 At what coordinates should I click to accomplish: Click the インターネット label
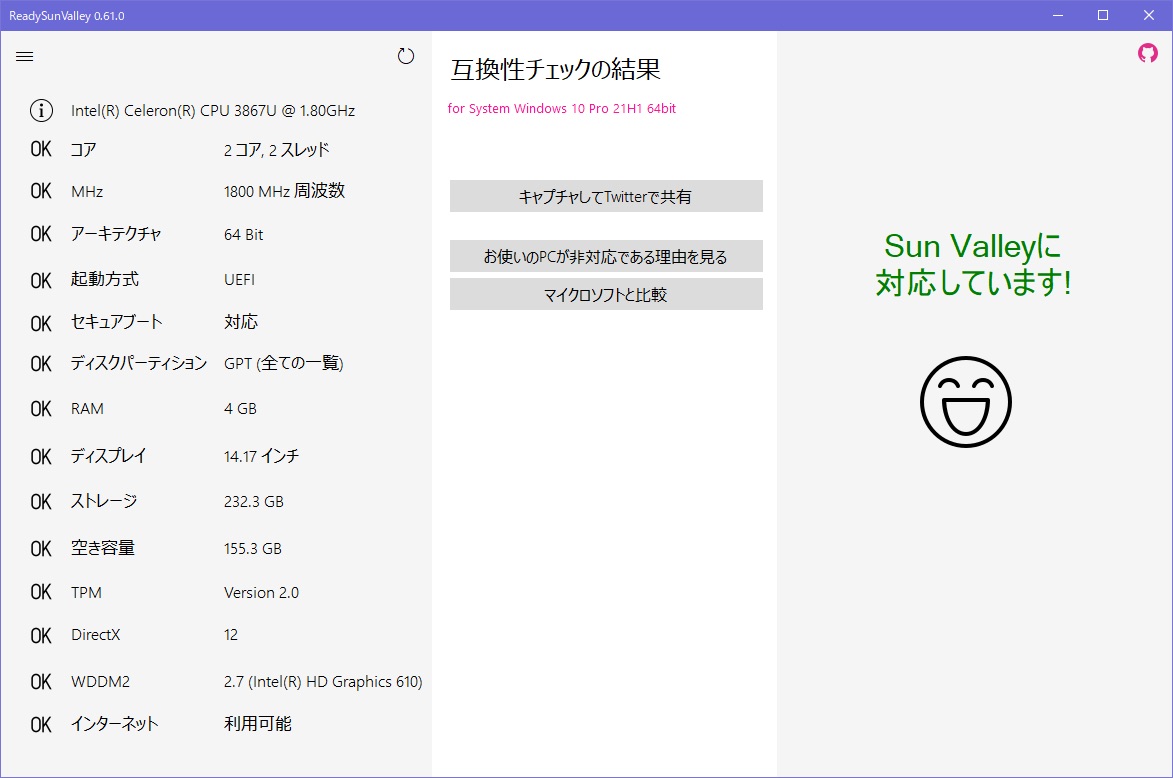coord(114,723)
